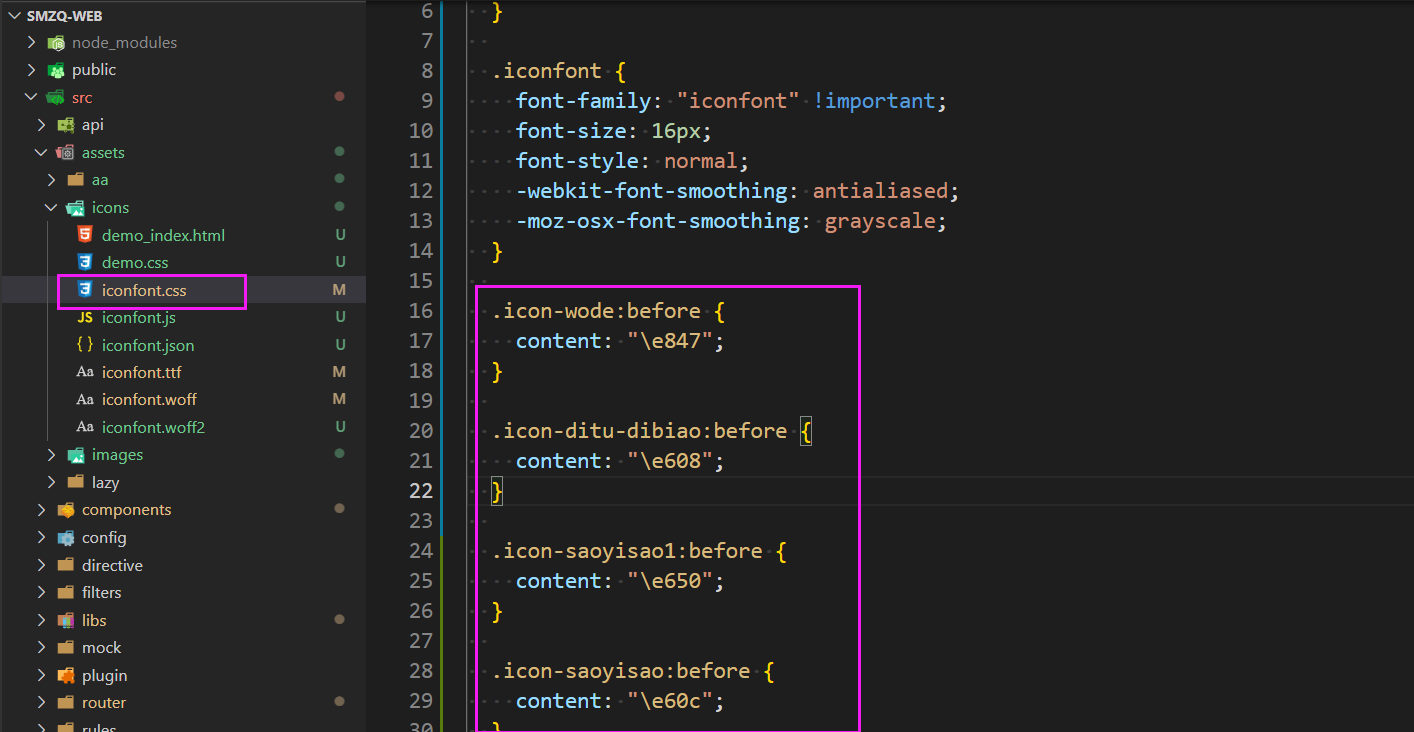Click the .icon-ditu-dibiao:before selector
The width and height of the screenshot is (1414, 732).
click(639, 431)
